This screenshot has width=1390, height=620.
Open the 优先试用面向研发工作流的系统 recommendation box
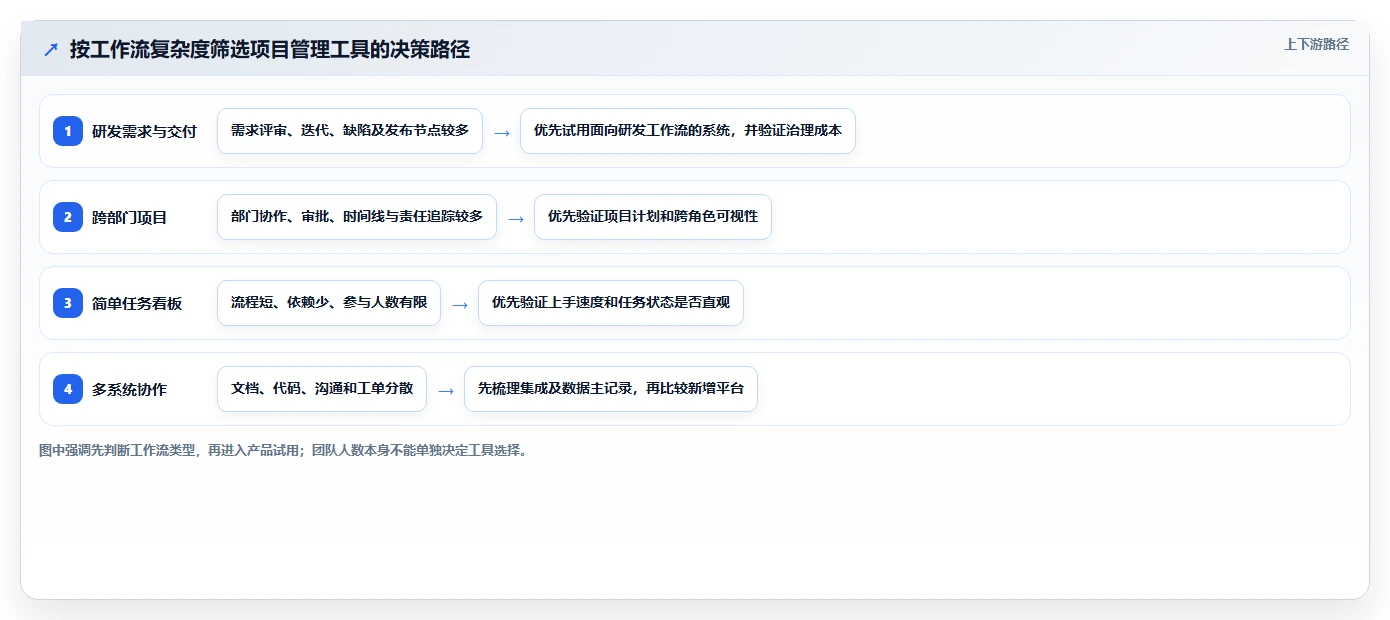(x=688, y=131)
